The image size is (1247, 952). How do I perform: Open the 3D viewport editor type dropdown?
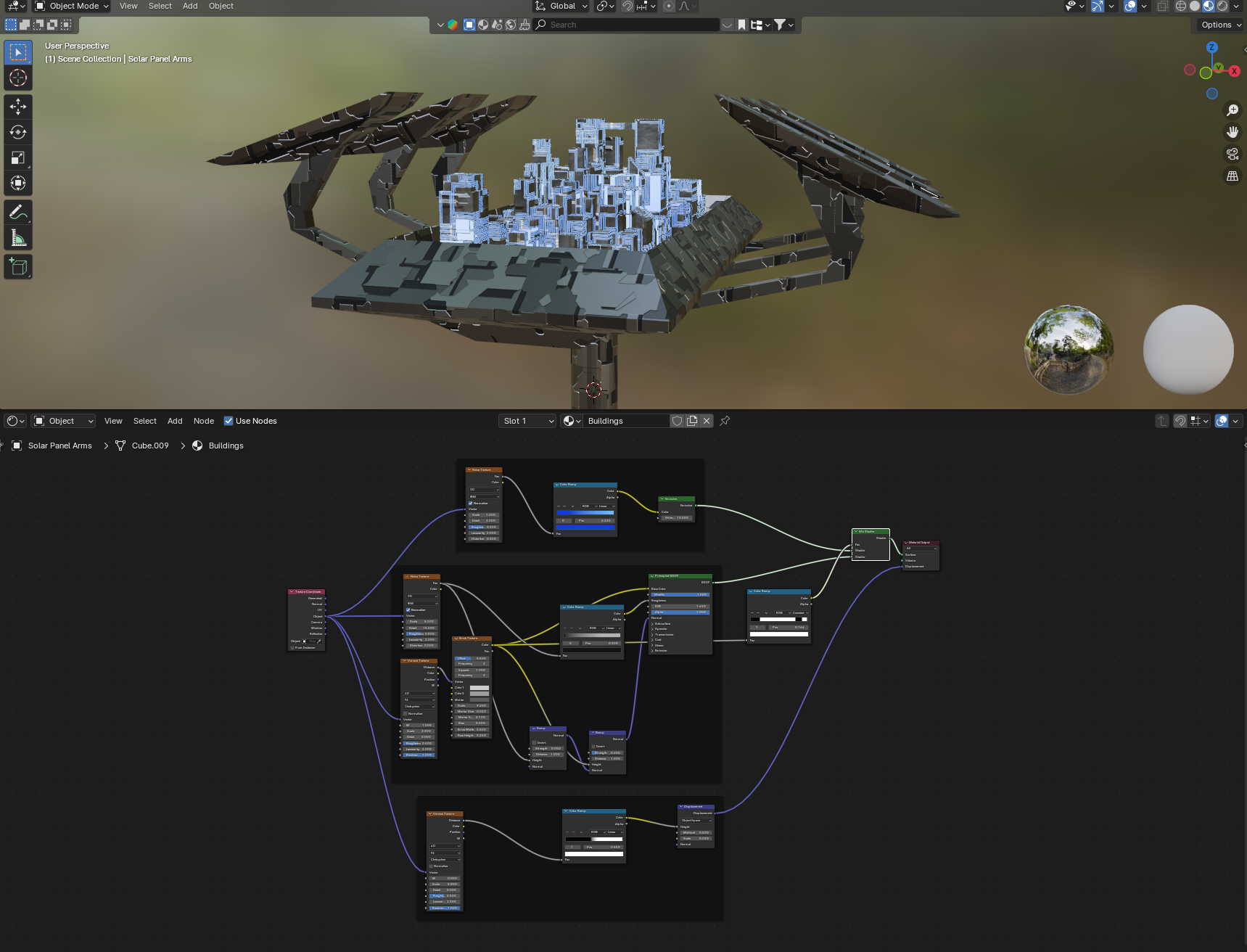[x=16, y=6]
